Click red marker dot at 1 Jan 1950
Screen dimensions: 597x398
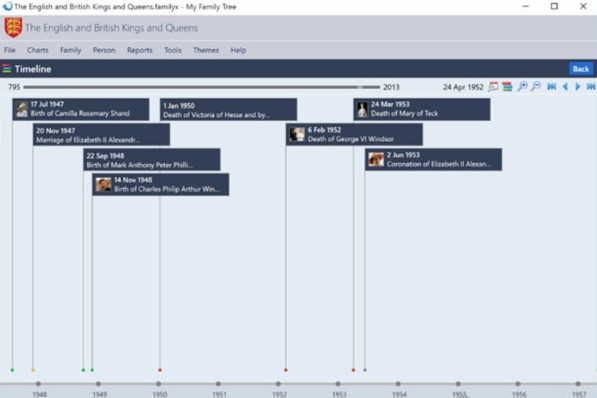coord(160,370)
